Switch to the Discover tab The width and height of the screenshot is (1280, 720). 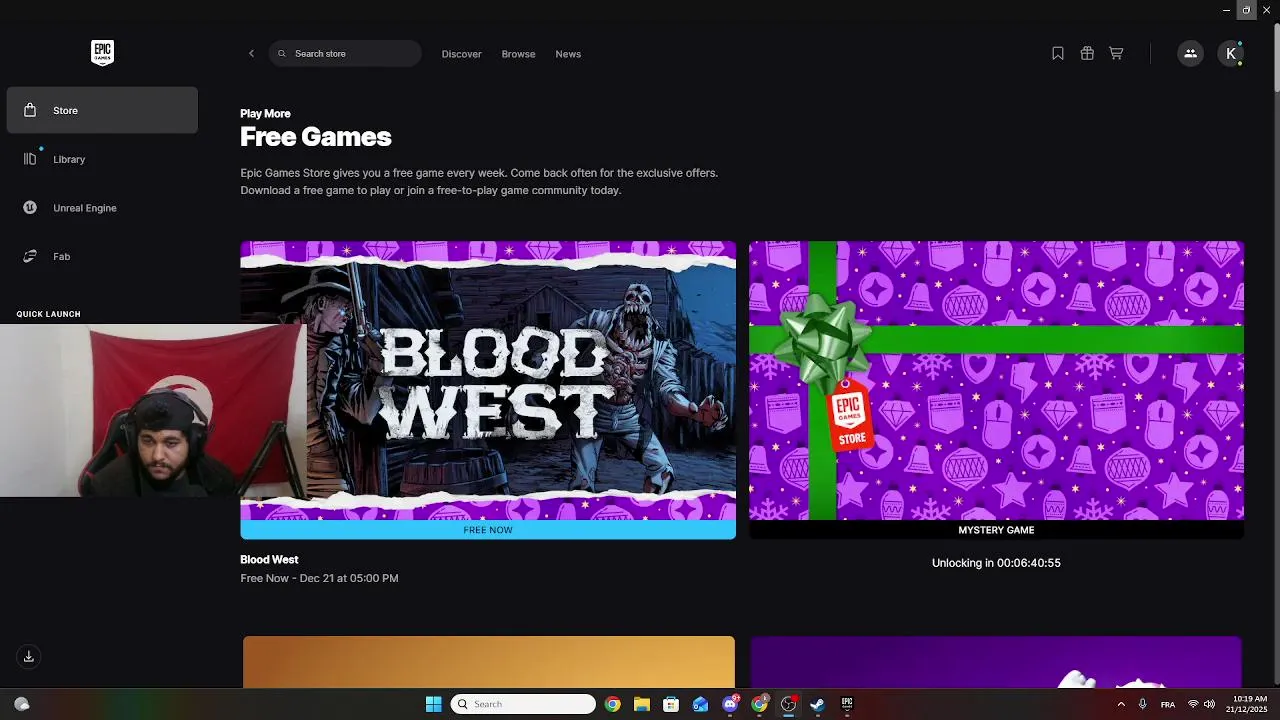[461, 54]
